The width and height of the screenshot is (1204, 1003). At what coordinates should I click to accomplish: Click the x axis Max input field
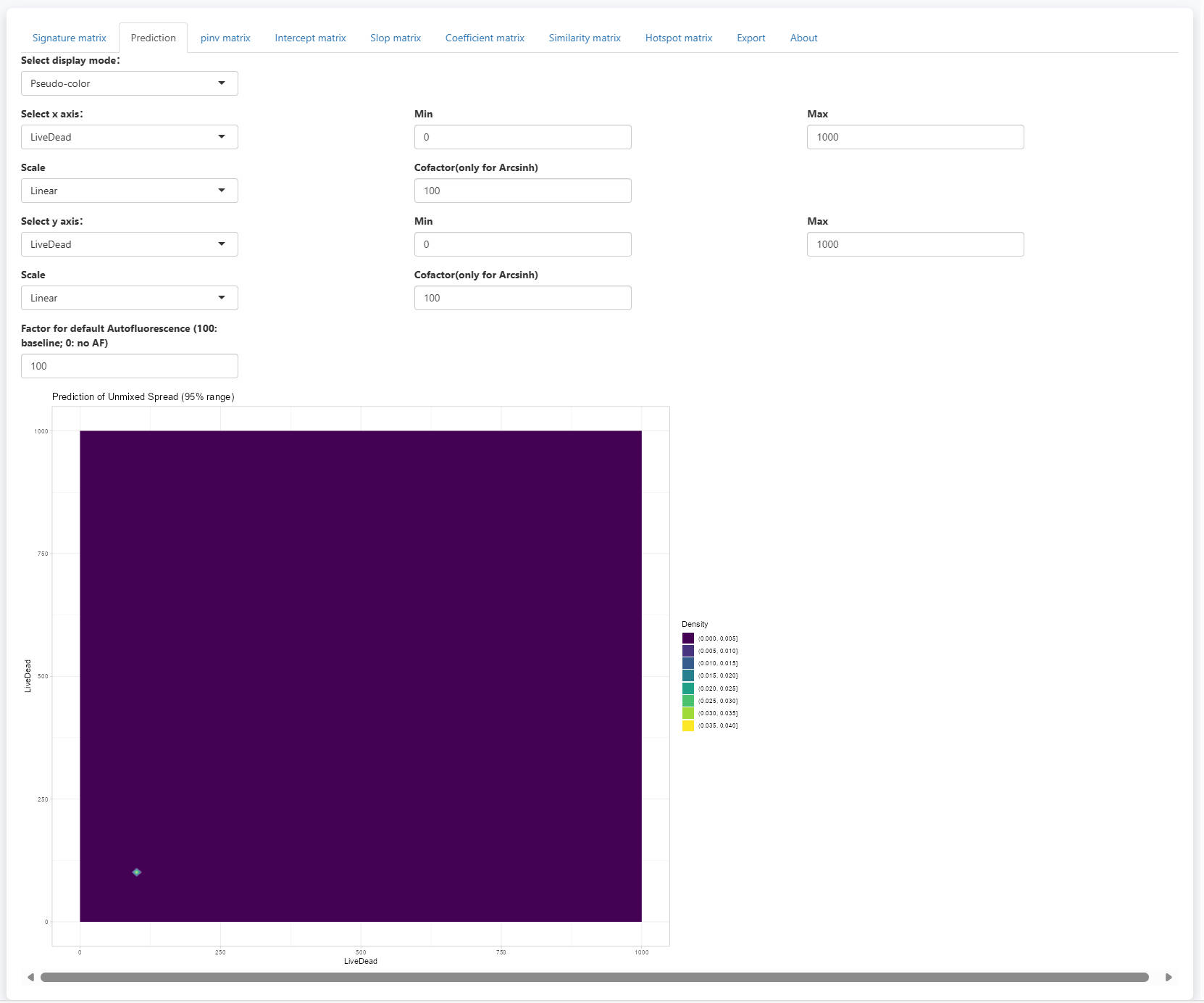tap(915, 137)
